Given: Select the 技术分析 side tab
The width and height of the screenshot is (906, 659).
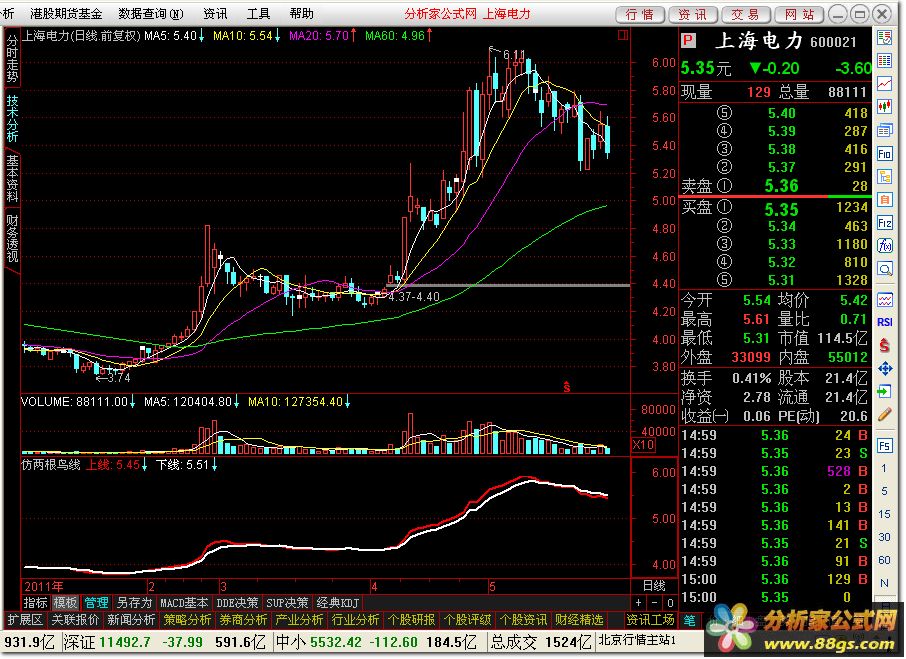Looking at the screenshot, I should [x=12, y=119].
